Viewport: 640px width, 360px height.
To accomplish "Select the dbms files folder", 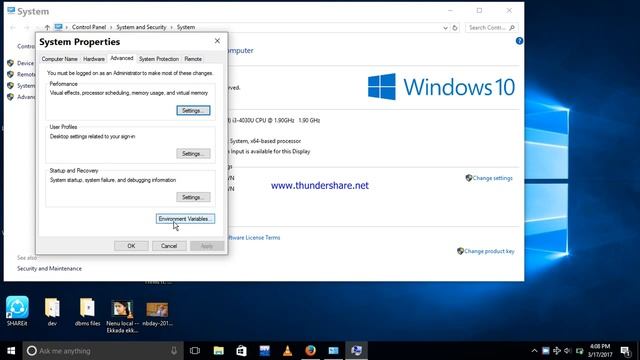I will [87, 312].
